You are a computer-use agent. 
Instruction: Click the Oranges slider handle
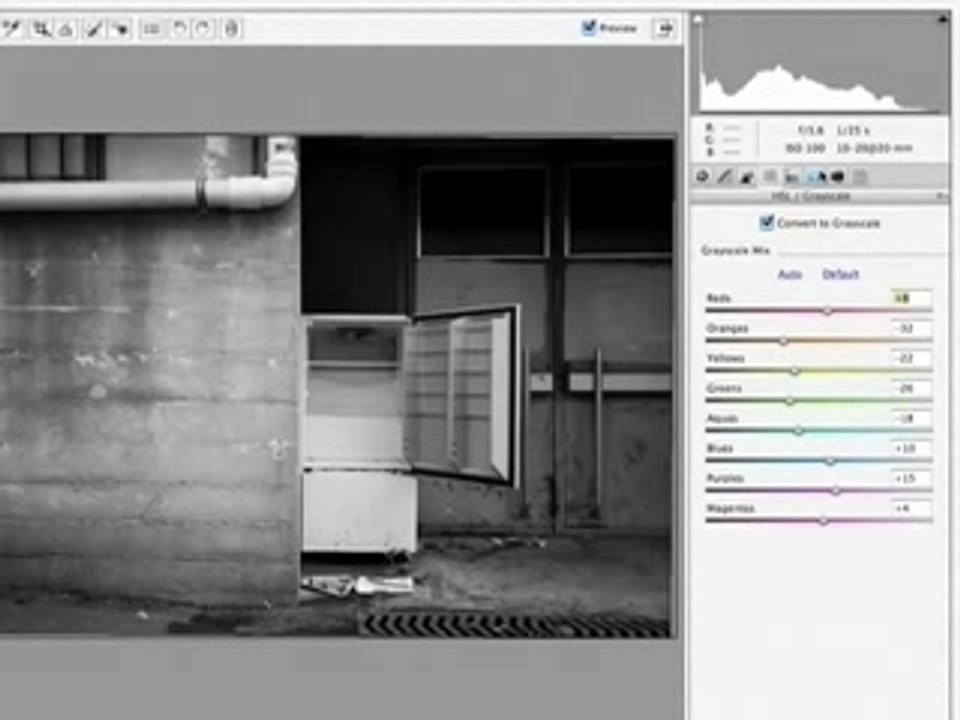click(x=784, y=341)
